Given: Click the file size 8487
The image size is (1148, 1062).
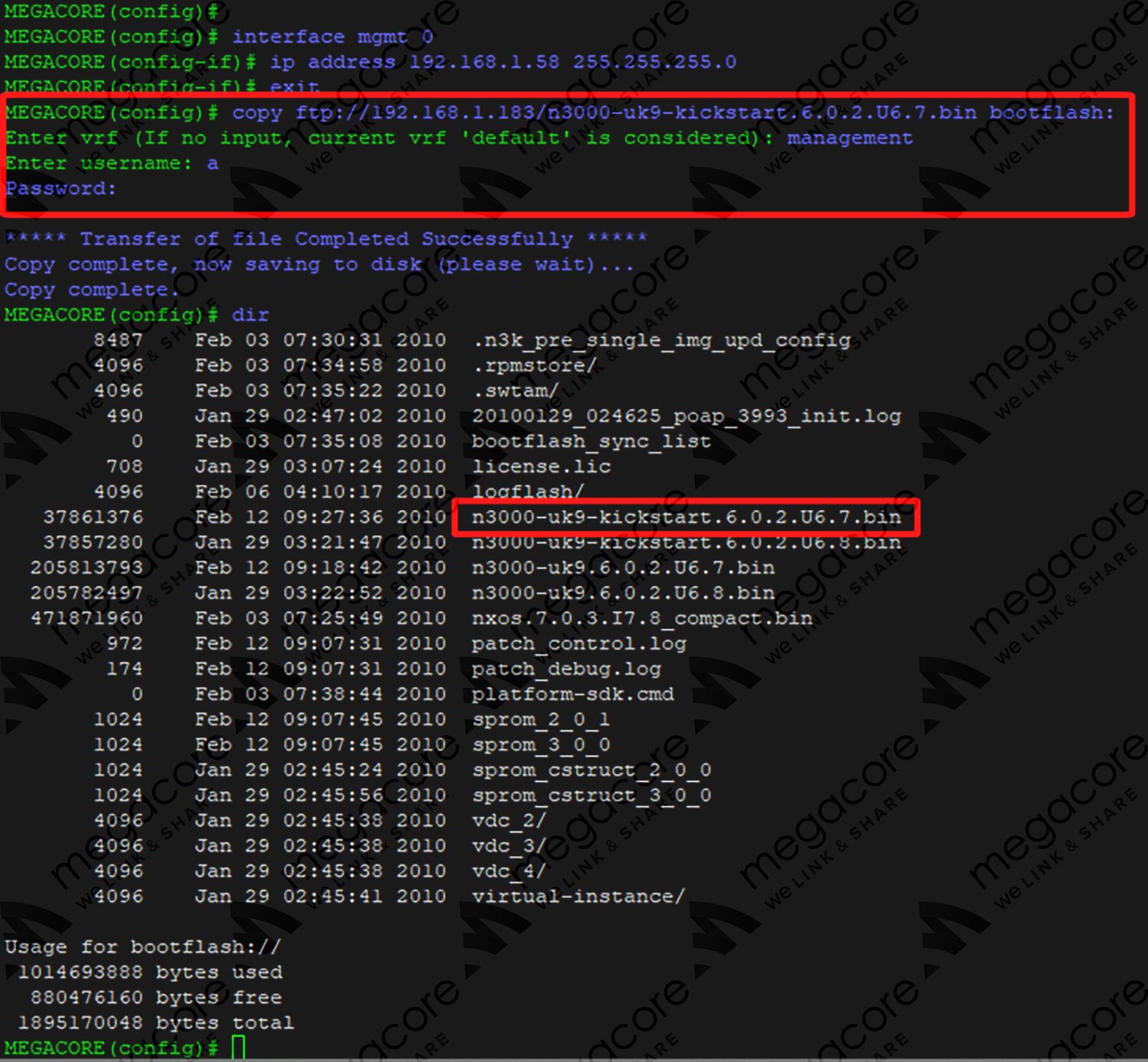Looking at the screenshot, I should coord(118,340).
